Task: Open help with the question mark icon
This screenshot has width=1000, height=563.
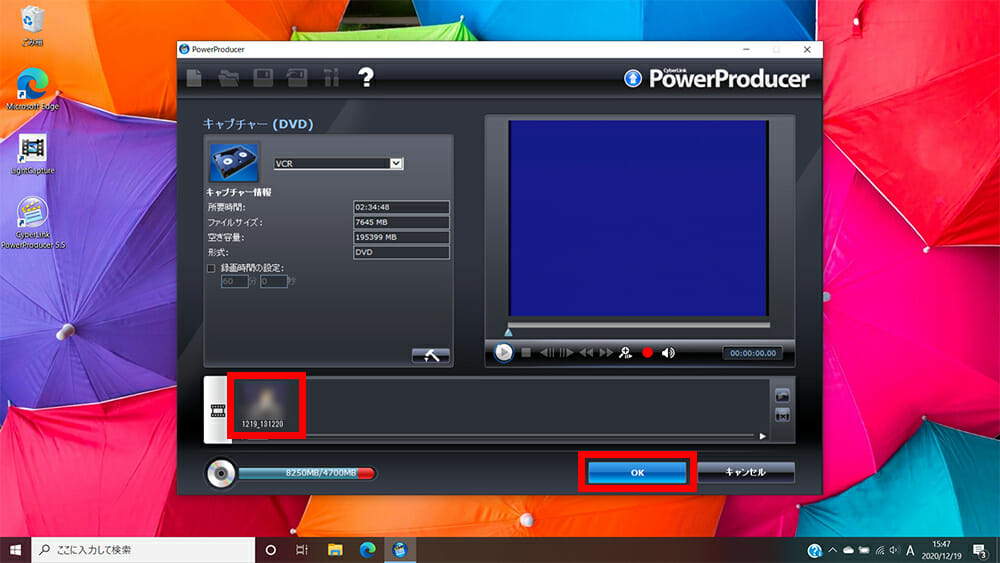Action: click(365, 78)
